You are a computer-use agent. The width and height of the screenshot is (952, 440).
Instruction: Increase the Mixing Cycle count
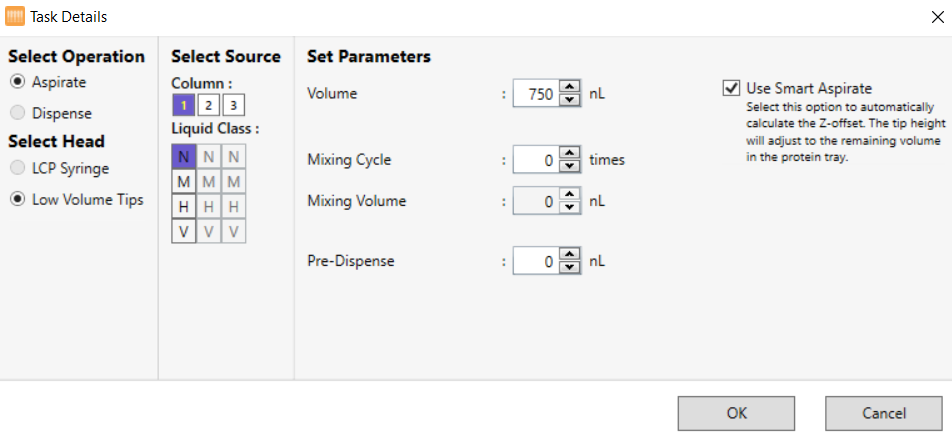click(570, 152)
